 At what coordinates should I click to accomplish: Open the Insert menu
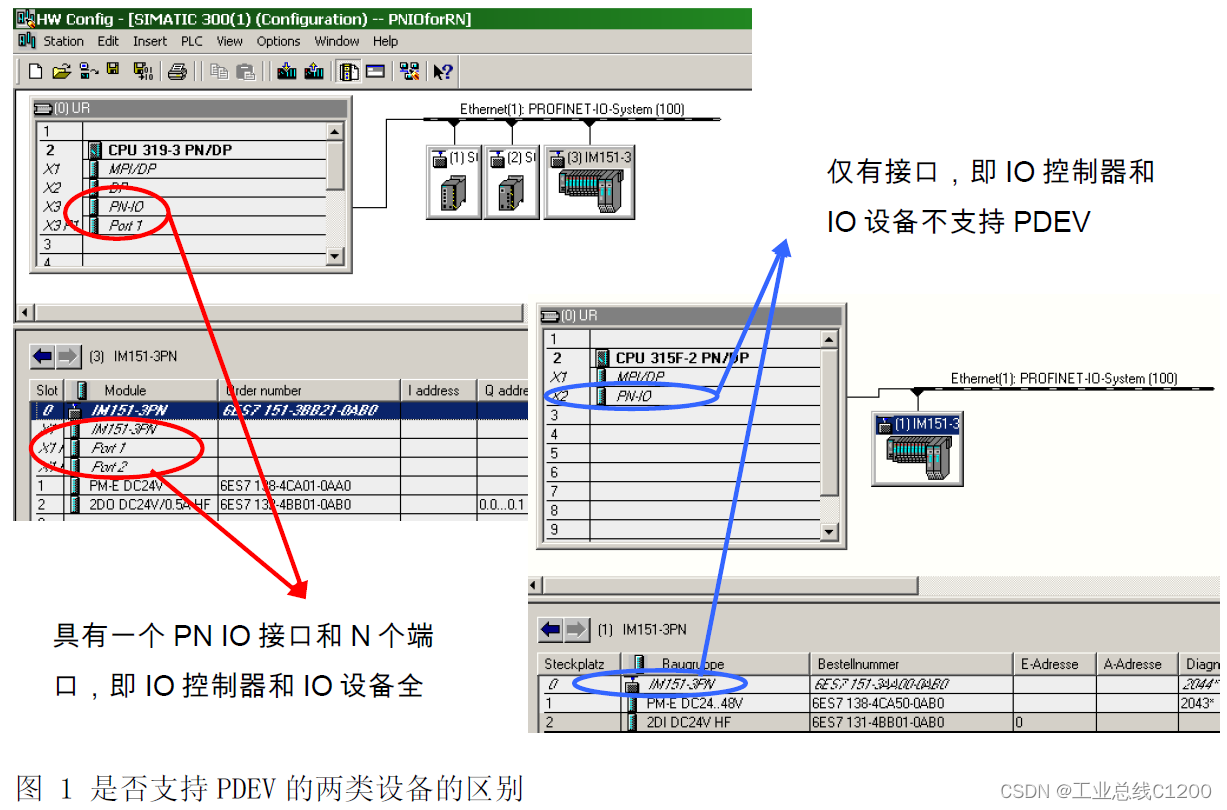tap(150, 41)
